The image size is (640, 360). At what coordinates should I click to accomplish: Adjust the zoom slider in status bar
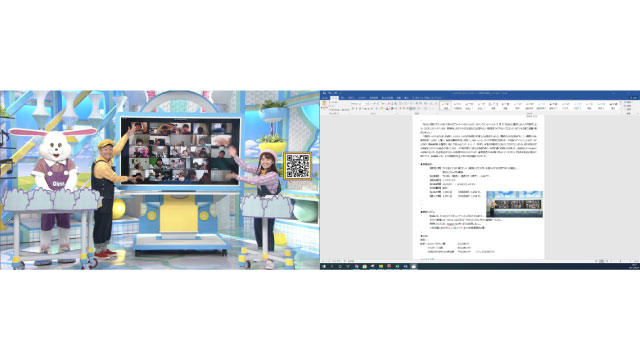[x=620, y=261]
